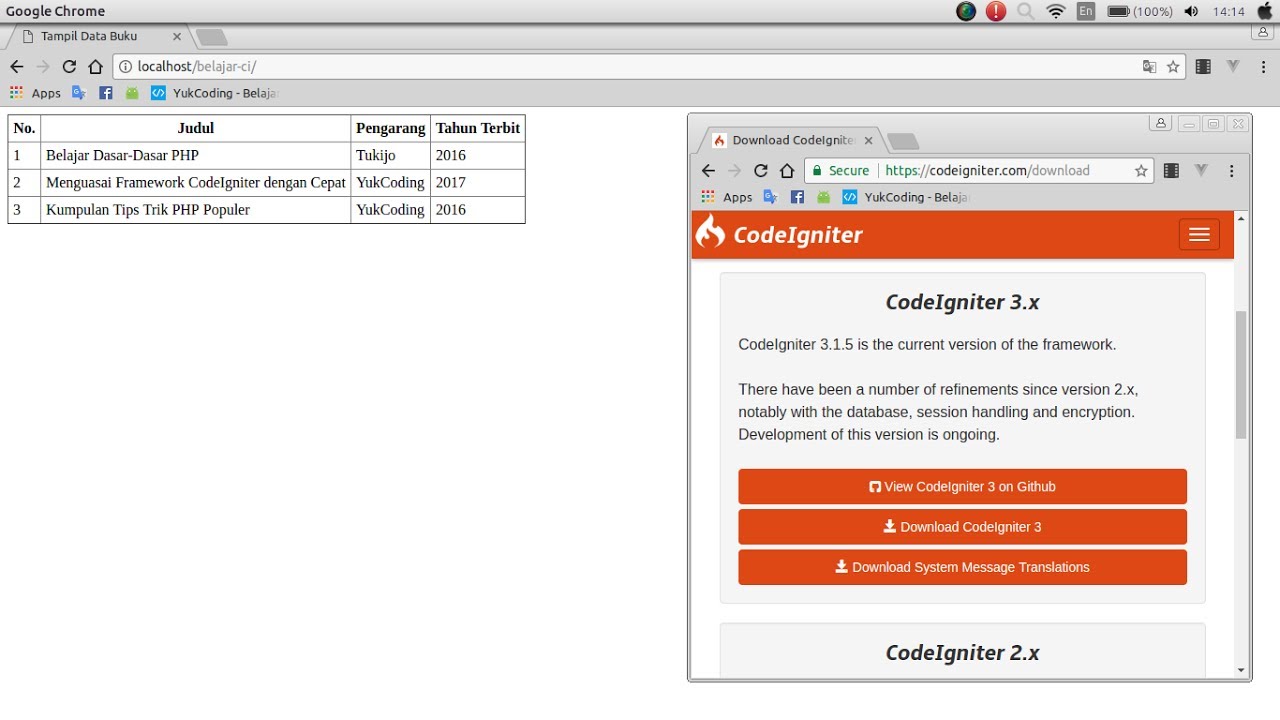Click Download System Message Translations button
Viewport: 1280px width, 720px height.
[962, 567]
